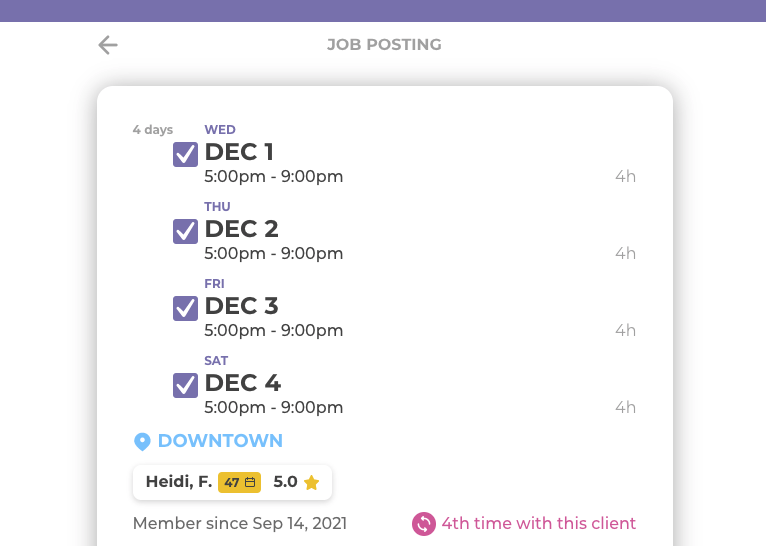Toggle the Sat Dec 4 shift checkbox

(x=186, y=385)
